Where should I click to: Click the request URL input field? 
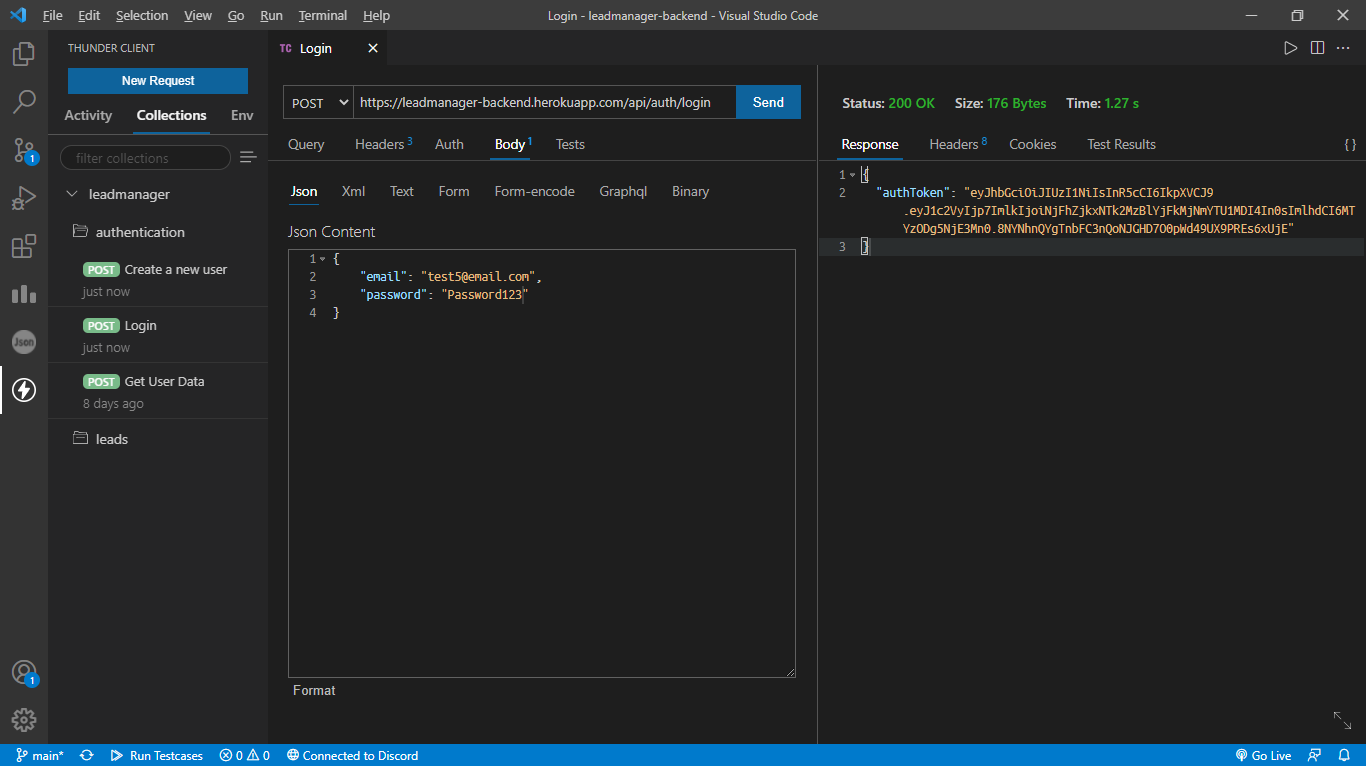point(545,102)
